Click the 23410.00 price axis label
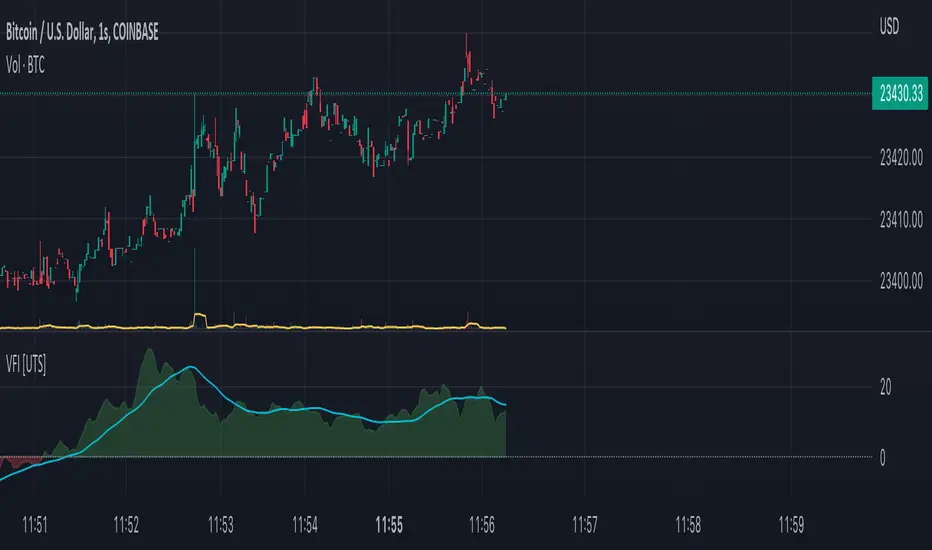The width and height of the screenshot is (932, 550). click(x=901, y=219)
